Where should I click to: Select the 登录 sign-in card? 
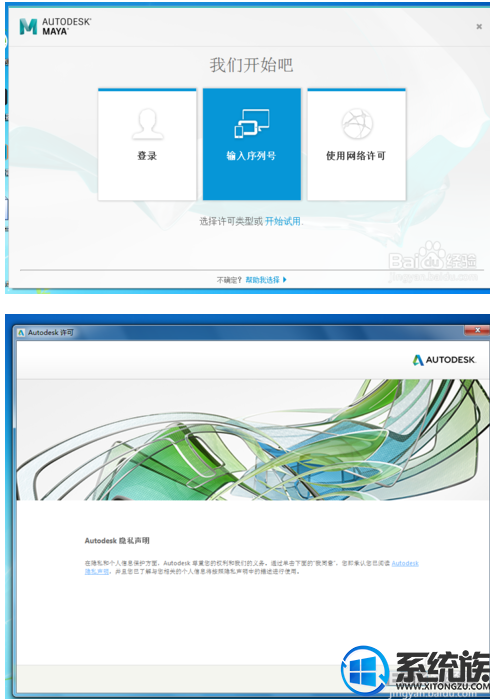click(x=147, y=144)
